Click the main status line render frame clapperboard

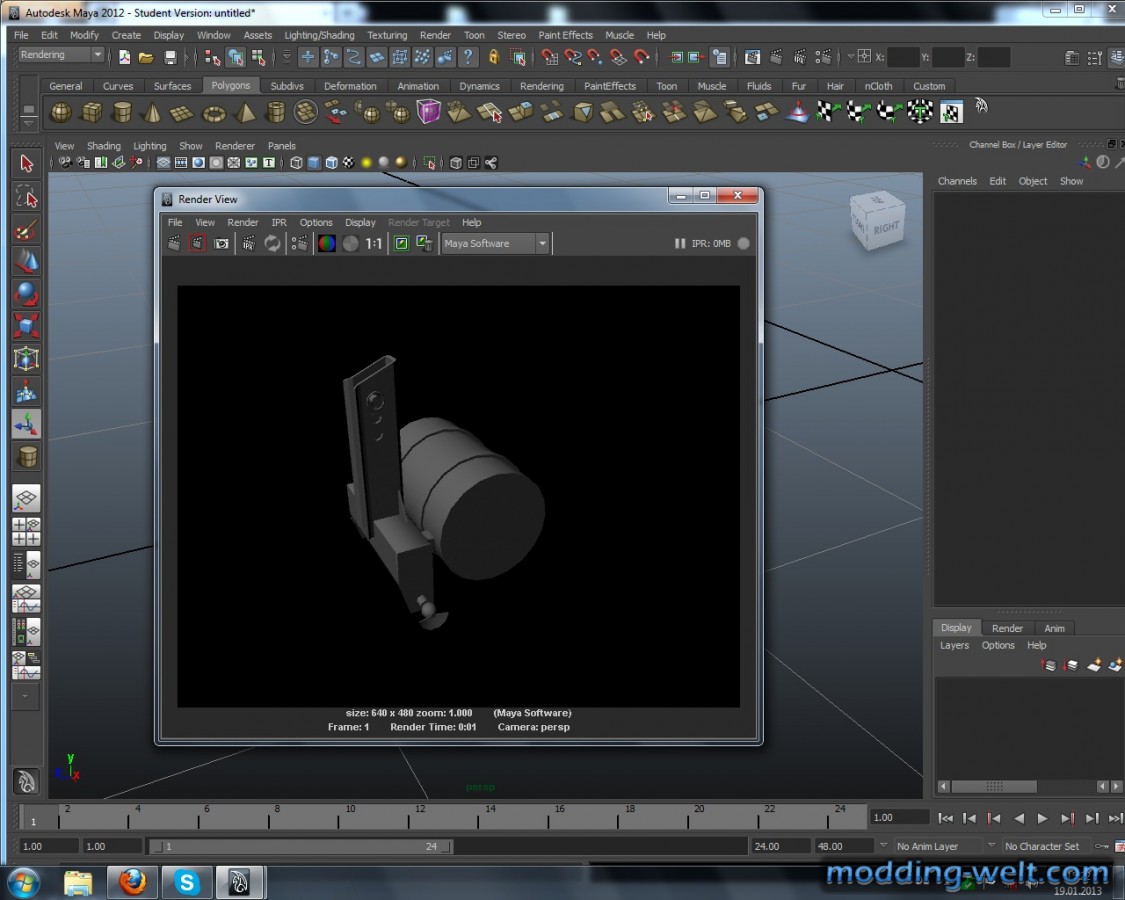click(776, 57)
